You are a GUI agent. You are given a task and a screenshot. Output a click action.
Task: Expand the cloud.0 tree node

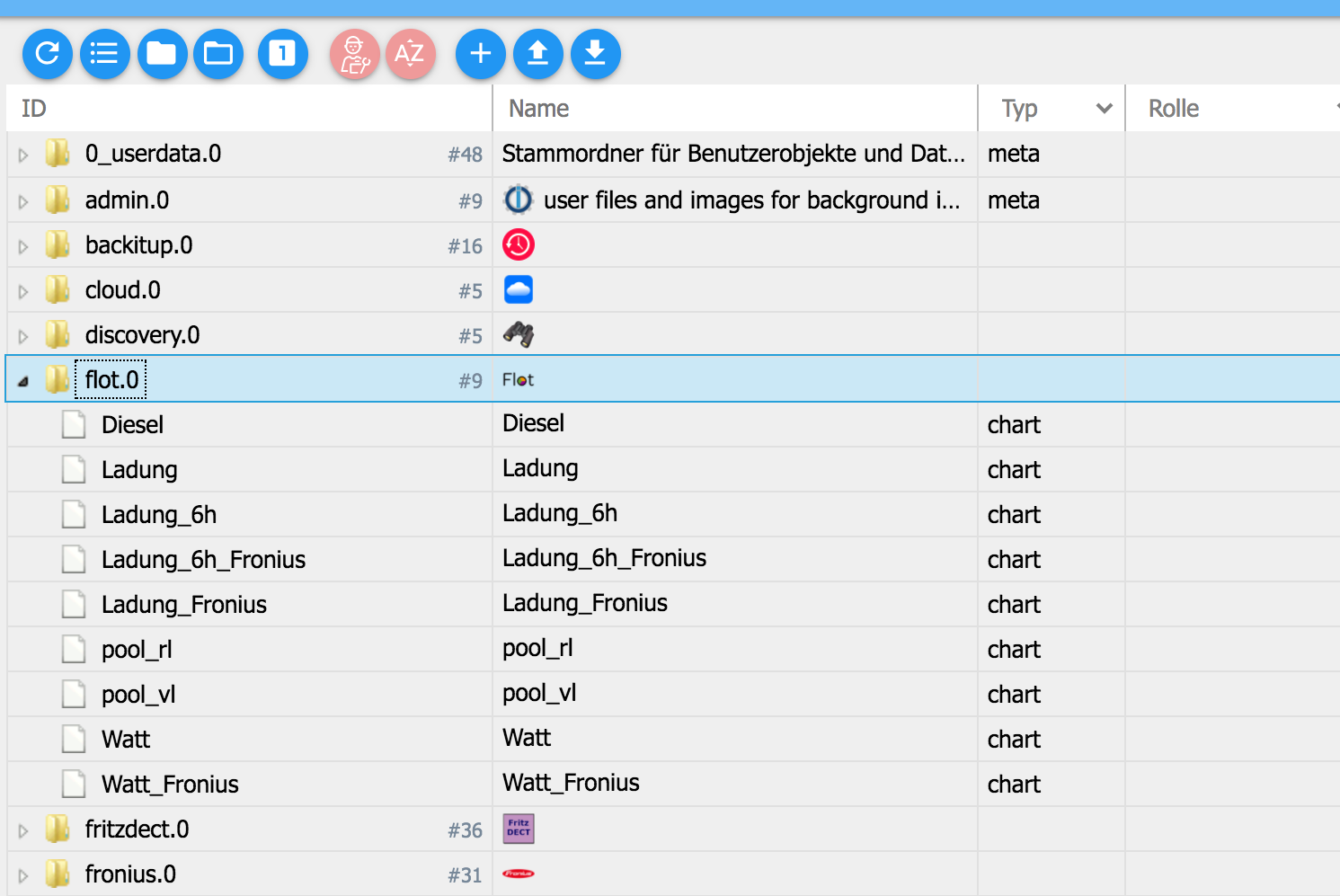(23, 291)
